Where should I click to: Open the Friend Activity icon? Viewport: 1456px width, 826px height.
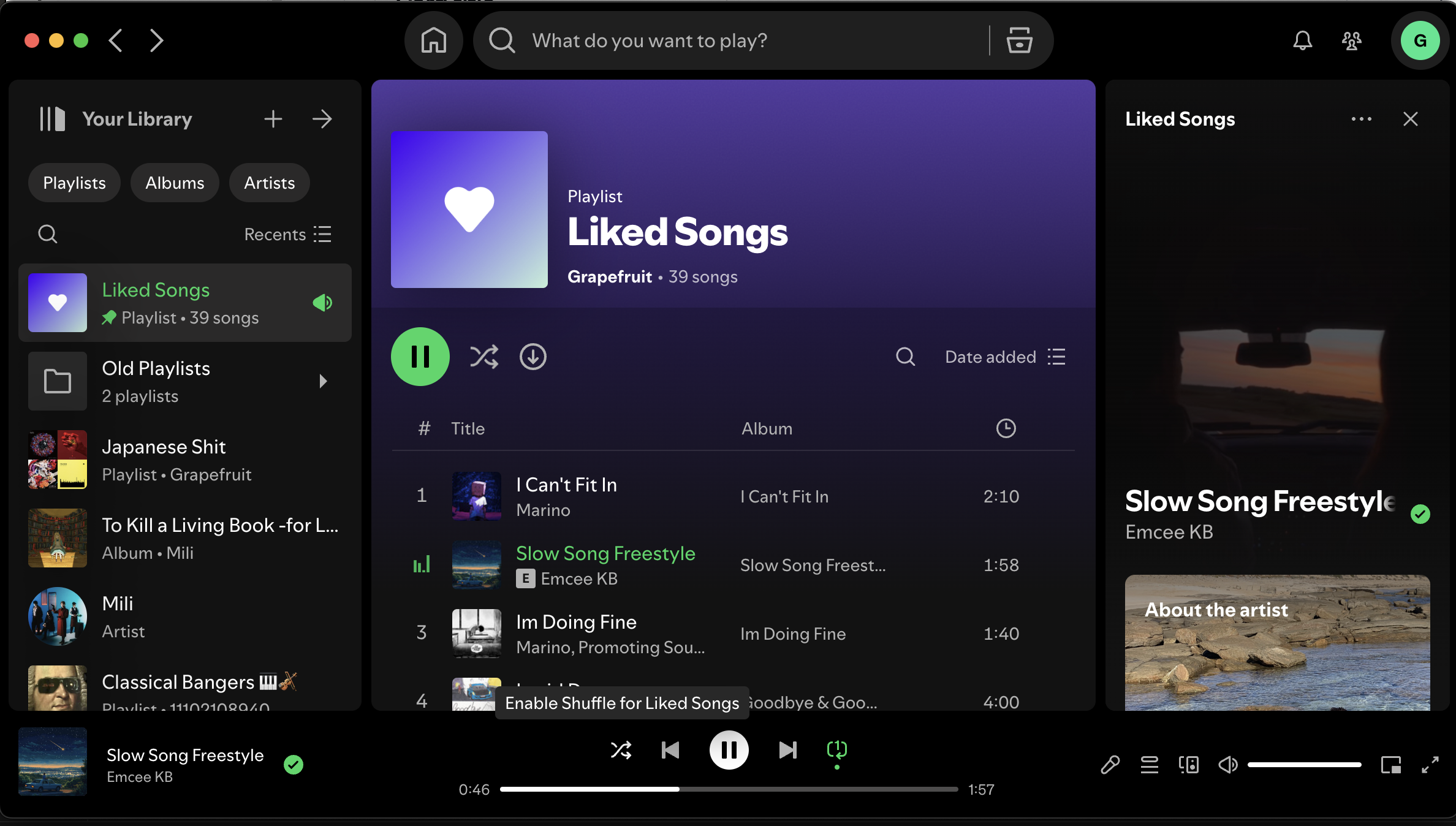(1351, 40)
